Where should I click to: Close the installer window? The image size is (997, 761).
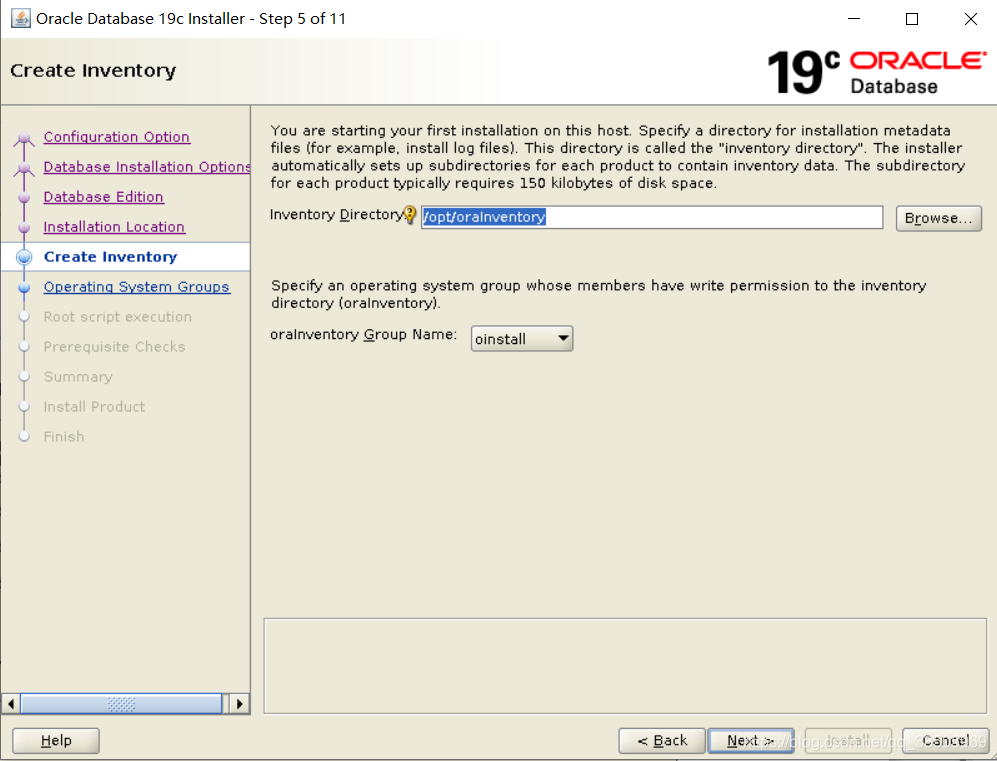click(x=970, y=19)
